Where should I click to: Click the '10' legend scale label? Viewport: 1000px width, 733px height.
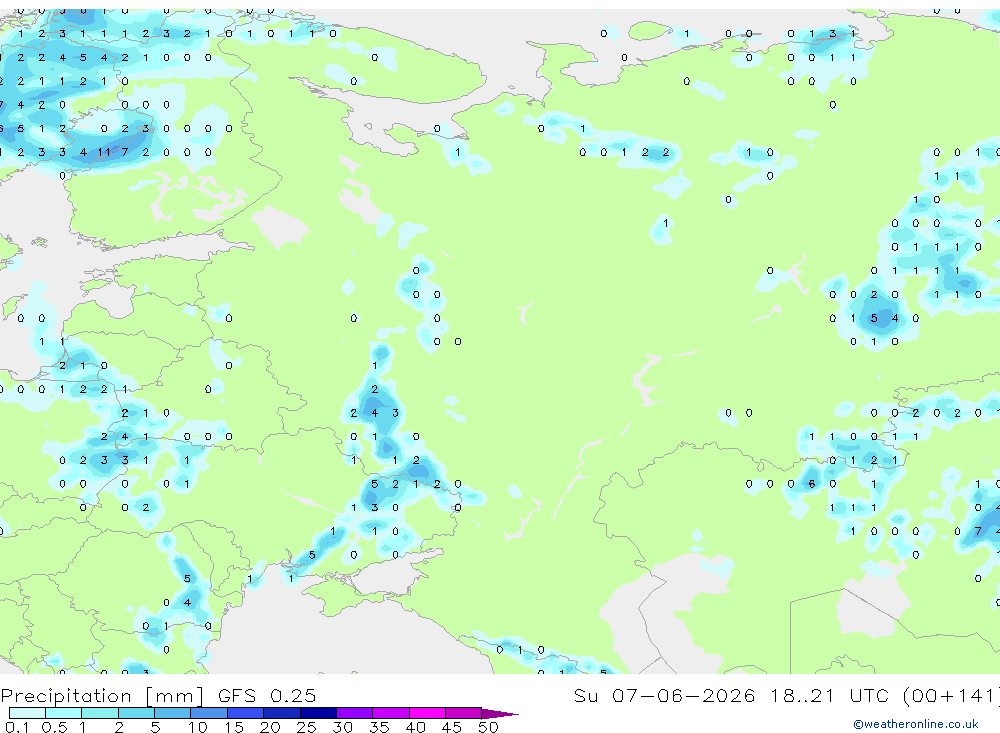point(197,727)
